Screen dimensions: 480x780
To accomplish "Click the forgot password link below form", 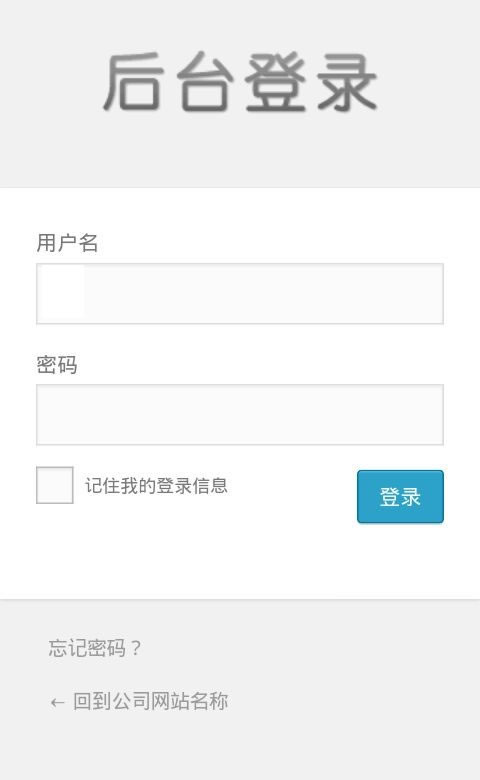I will pos(95,648).
